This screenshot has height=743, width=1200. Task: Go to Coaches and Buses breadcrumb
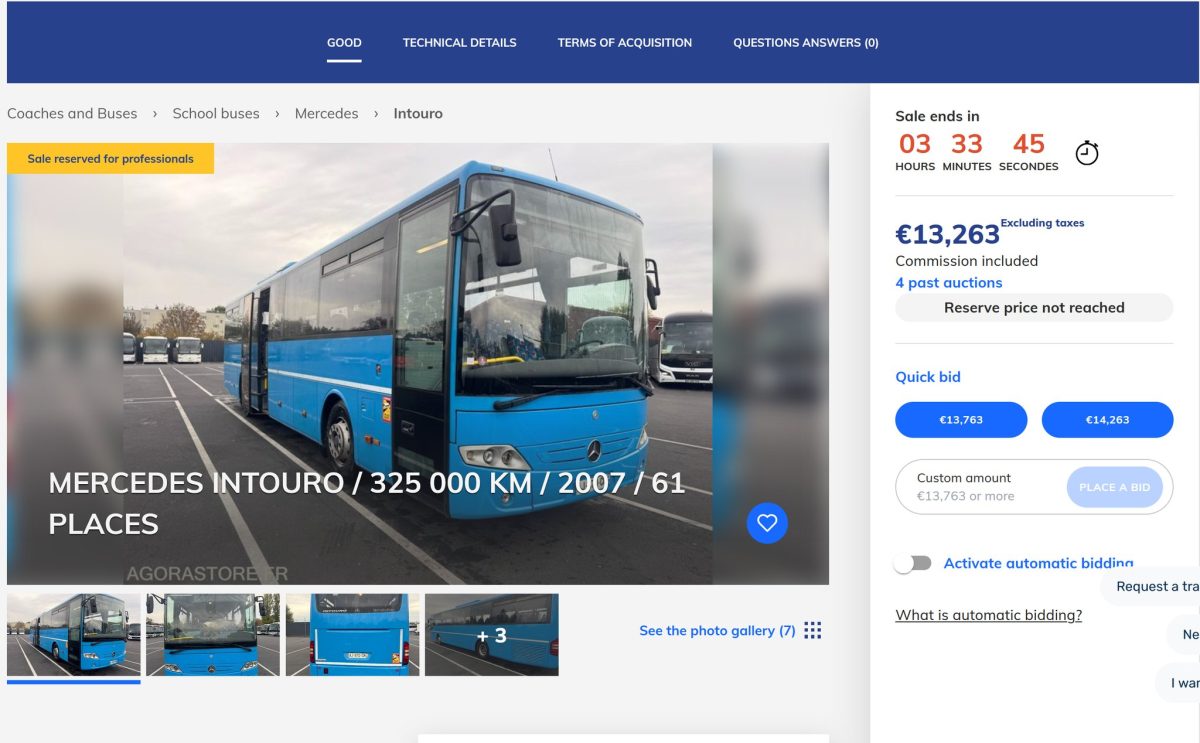[72, 113]
